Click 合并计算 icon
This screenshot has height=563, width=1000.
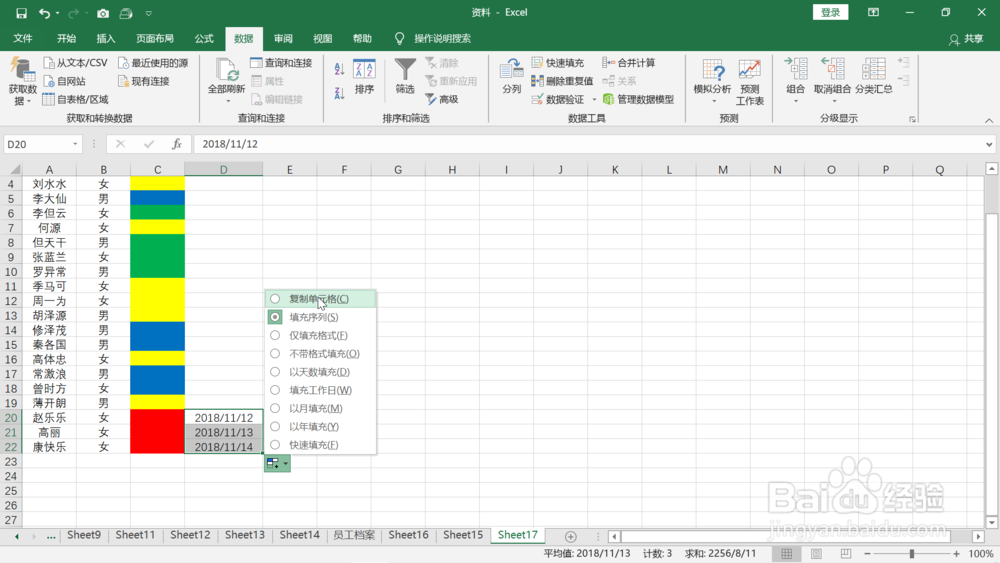[x=608, y=62]
